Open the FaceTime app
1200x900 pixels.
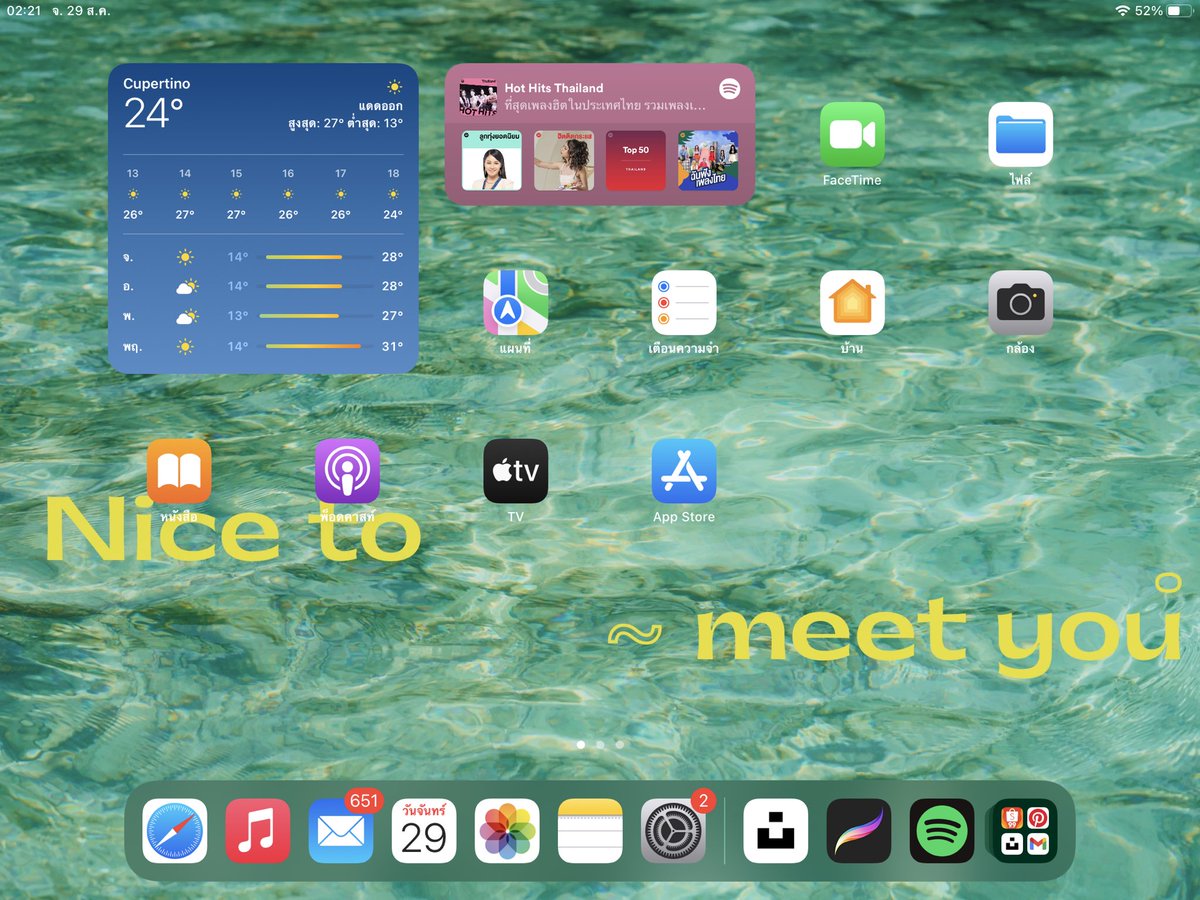click(852, 134)
